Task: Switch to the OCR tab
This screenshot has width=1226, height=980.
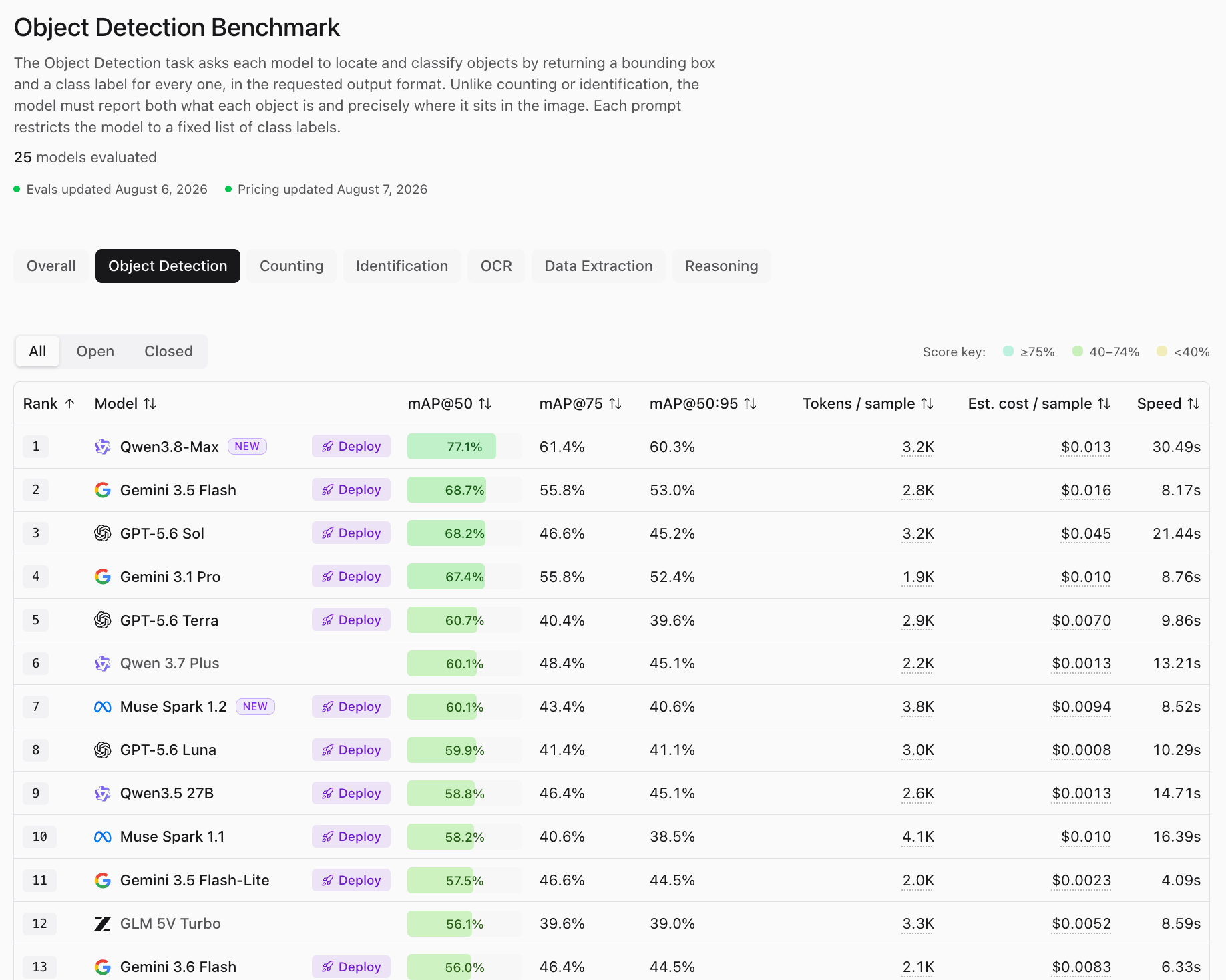Action: (x=496, y=266)
